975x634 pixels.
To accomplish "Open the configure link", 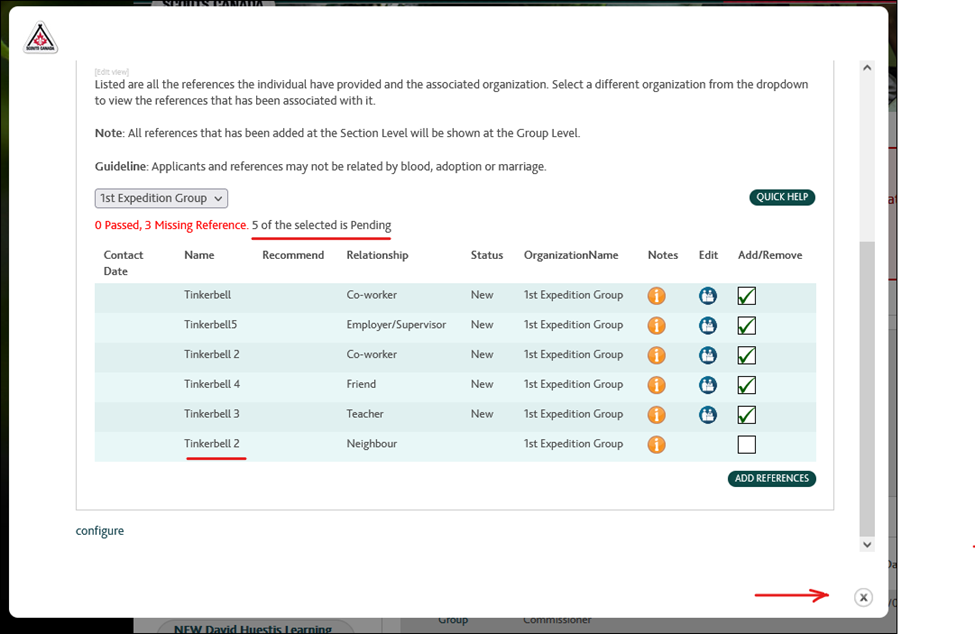I will tap(100, 531).
